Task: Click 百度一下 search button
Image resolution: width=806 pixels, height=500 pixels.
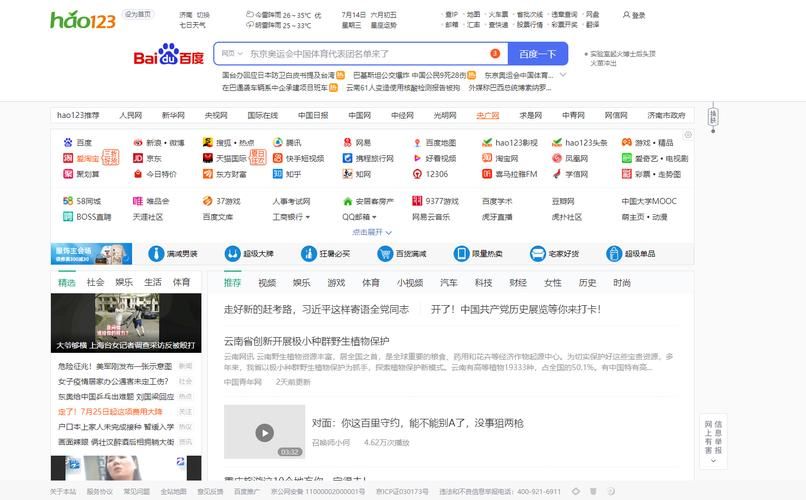Action: 538,53
